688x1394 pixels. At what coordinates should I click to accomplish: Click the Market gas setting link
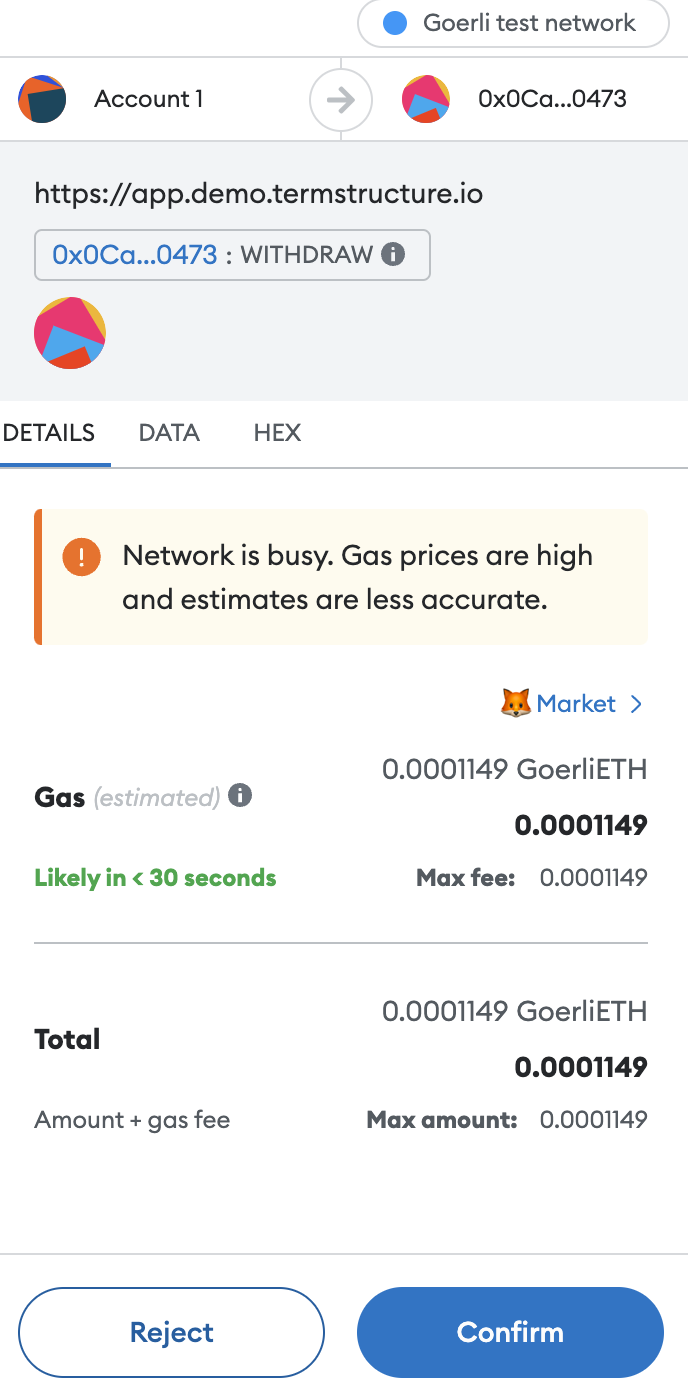tap(576, 704)
